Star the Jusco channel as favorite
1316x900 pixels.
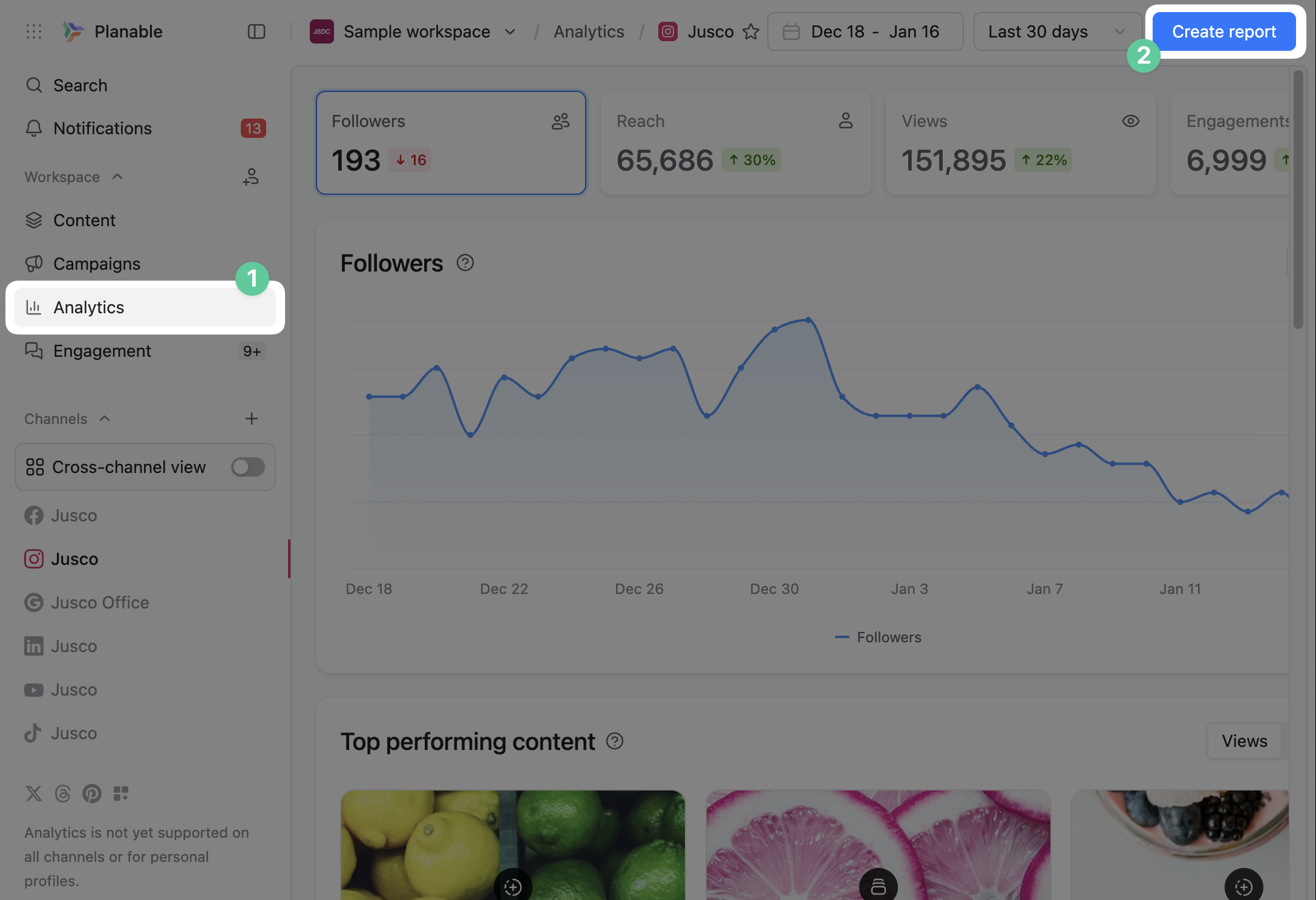tap(751, 31)
